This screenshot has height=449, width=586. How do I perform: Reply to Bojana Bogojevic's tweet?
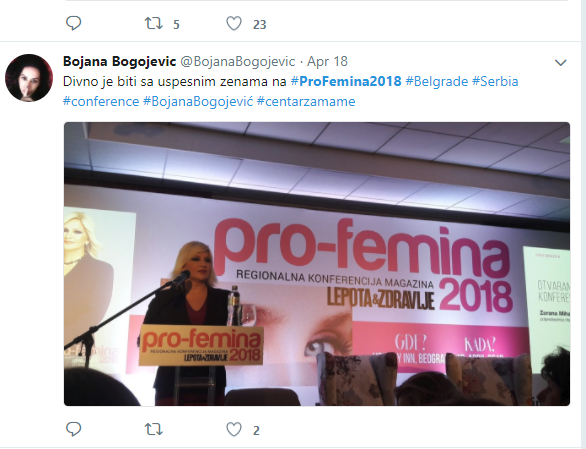pos(73,429)
